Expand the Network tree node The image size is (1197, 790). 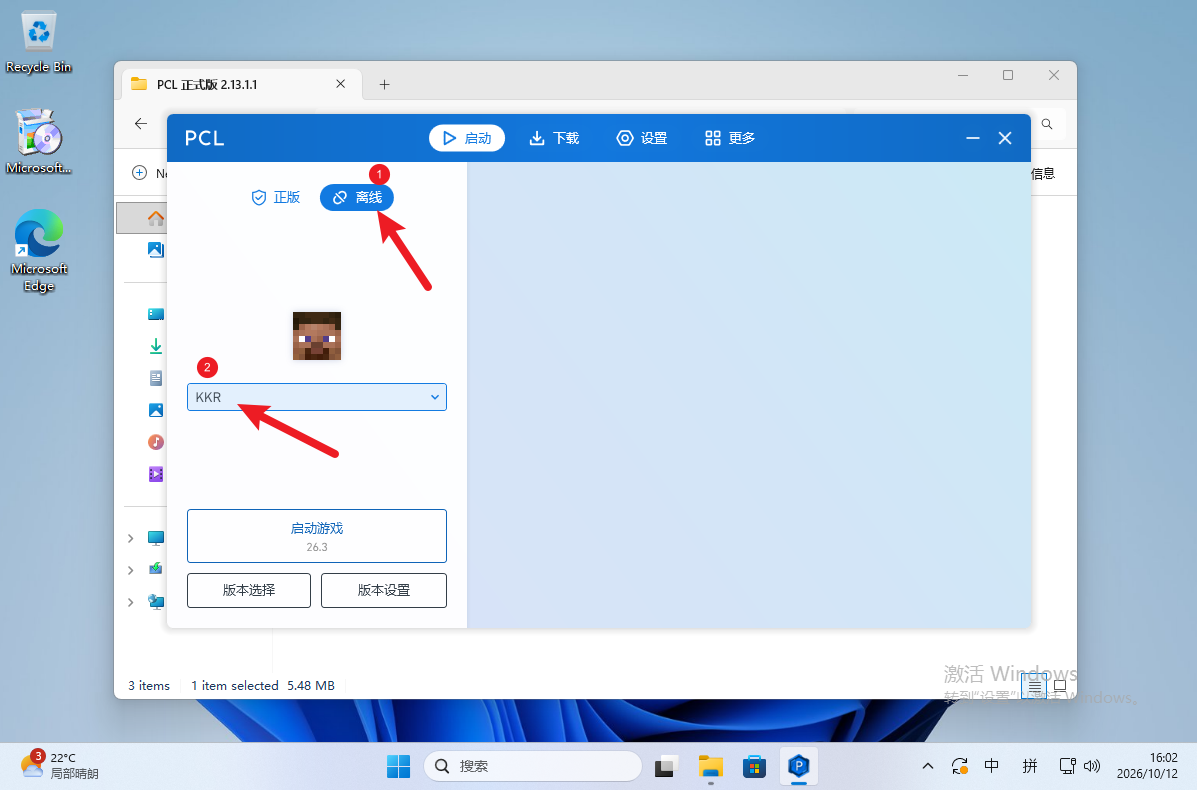131,602
